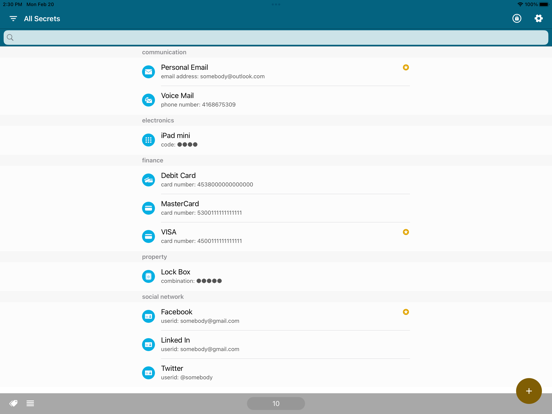Click the search field
Viewport: 552px width, 414px height.
tap(276, 38)
